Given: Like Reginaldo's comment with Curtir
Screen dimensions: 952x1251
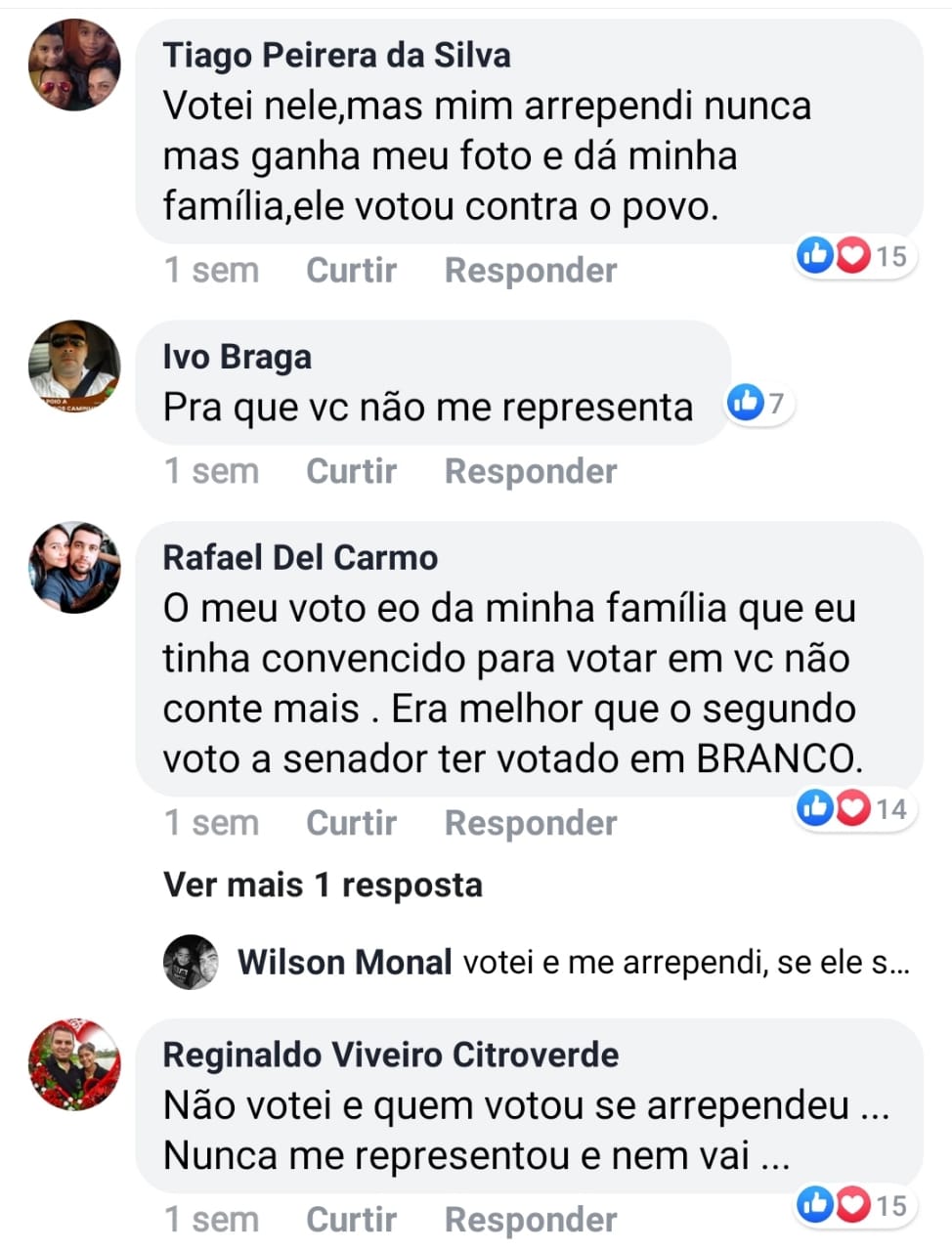Looking at the screenshot, I should pyautogui.click(x=351, y=1220).
